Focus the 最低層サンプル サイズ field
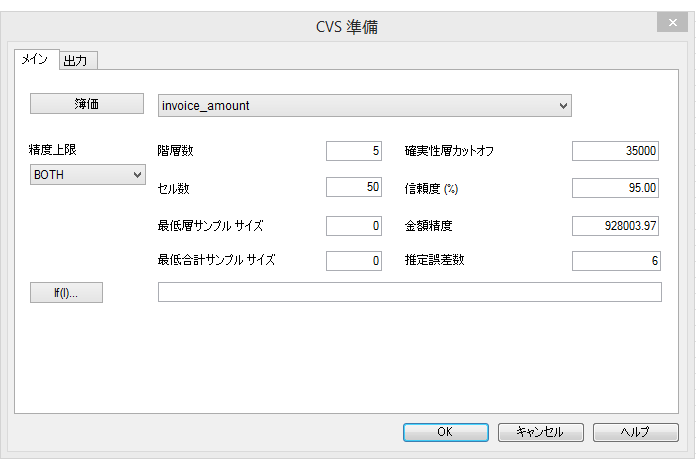The width and height of the screenshot is (696, 459). tap(354, 225)
